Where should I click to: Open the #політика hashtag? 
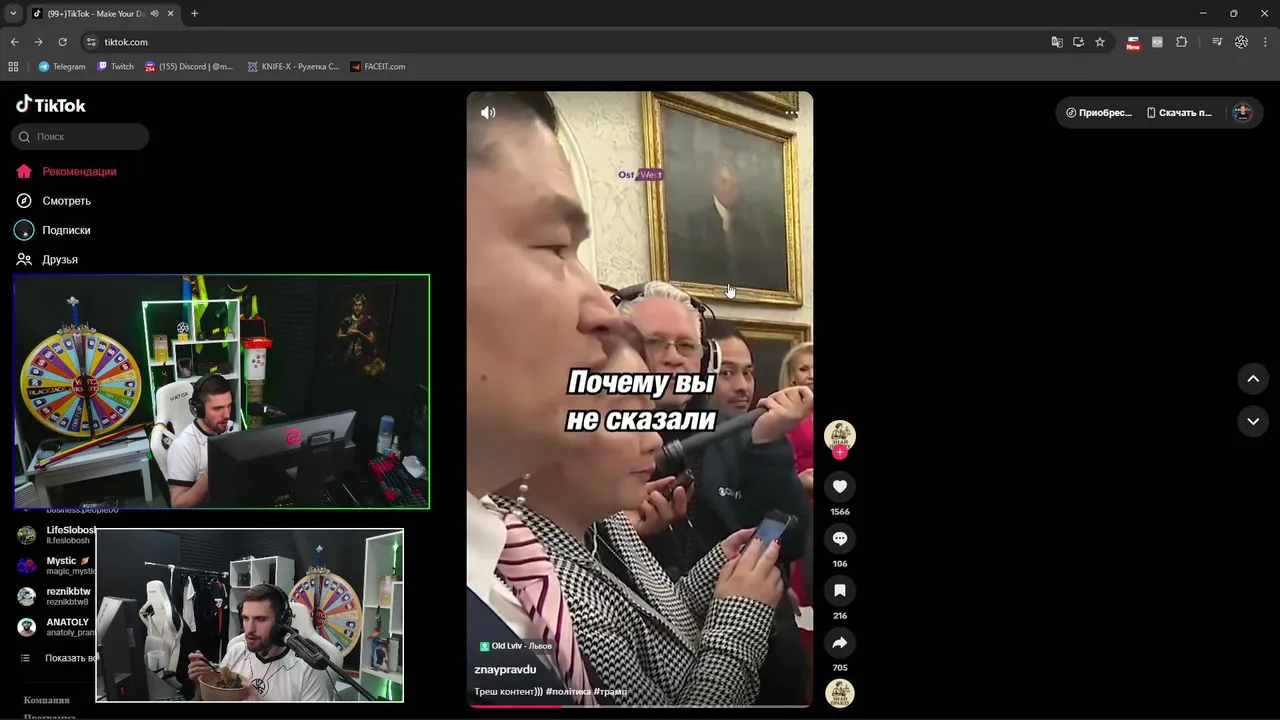coord(567,692)
